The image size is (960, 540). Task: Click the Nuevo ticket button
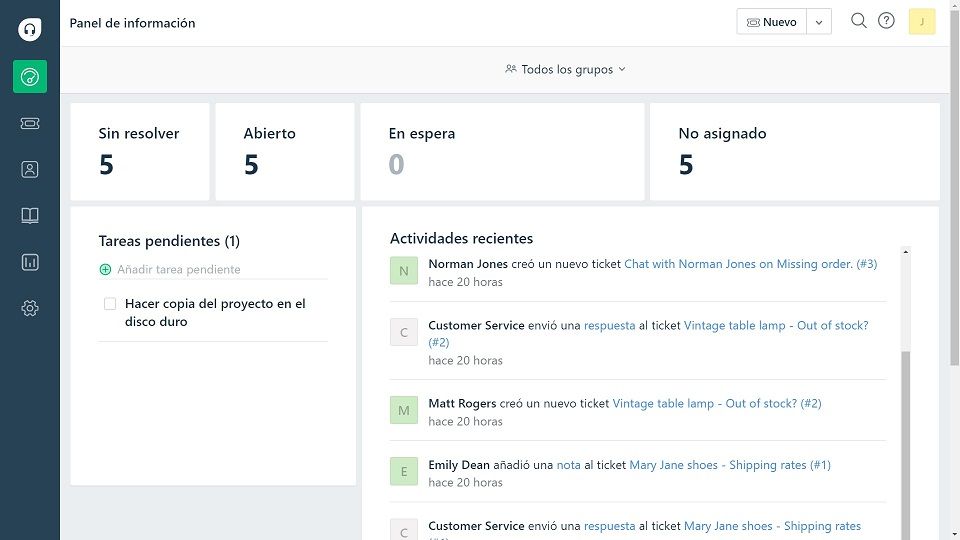771,22
